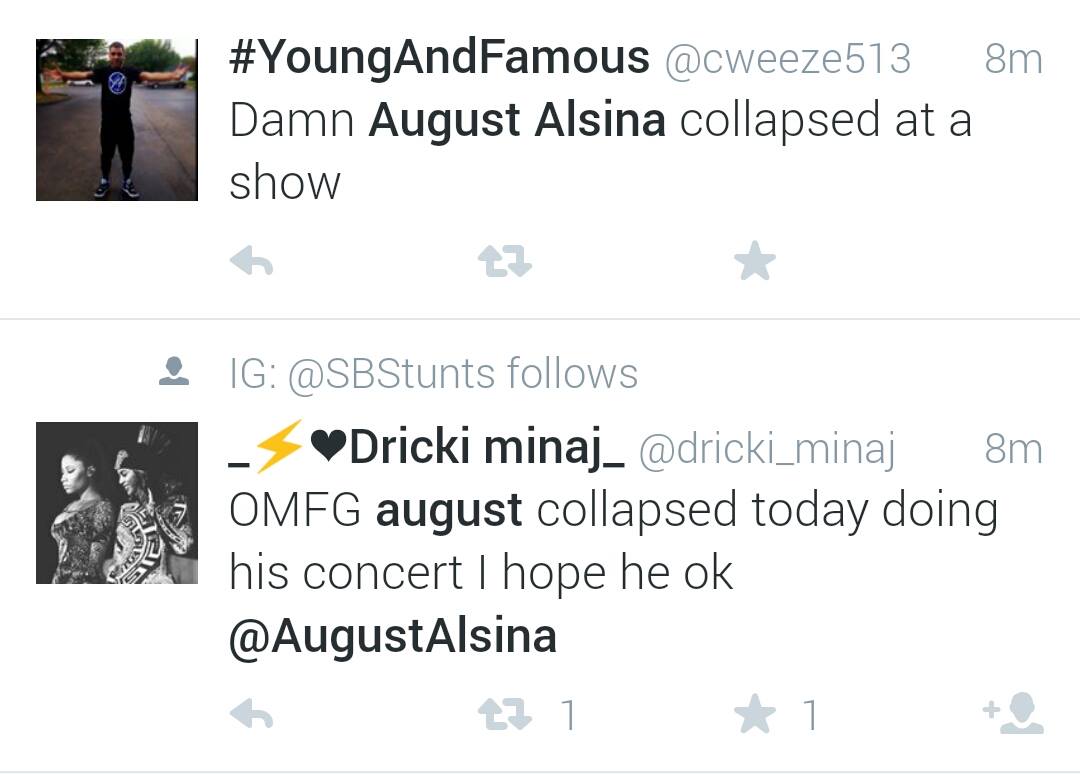Image resolution: width=1080 pixels, height=774 pixels.
Task: Open the #YoungAndFamous display name
Action: coord(439,56)
